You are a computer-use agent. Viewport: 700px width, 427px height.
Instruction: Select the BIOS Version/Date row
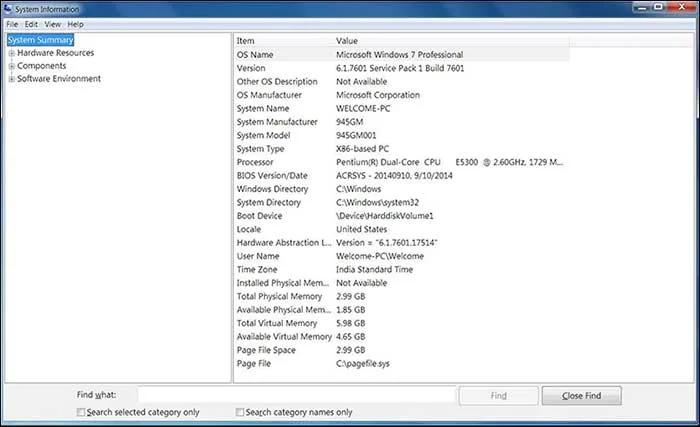click(402, 175)
